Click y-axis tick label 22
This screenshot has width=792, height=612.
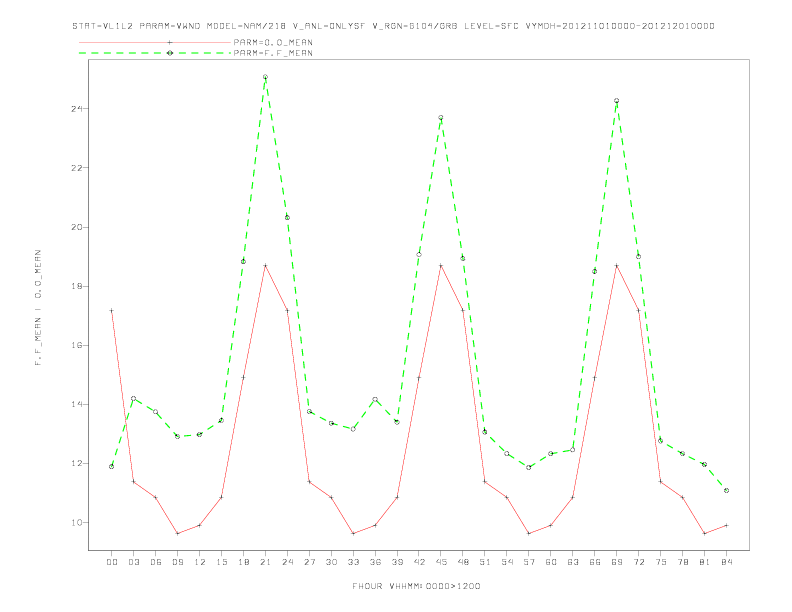point(77,168)
